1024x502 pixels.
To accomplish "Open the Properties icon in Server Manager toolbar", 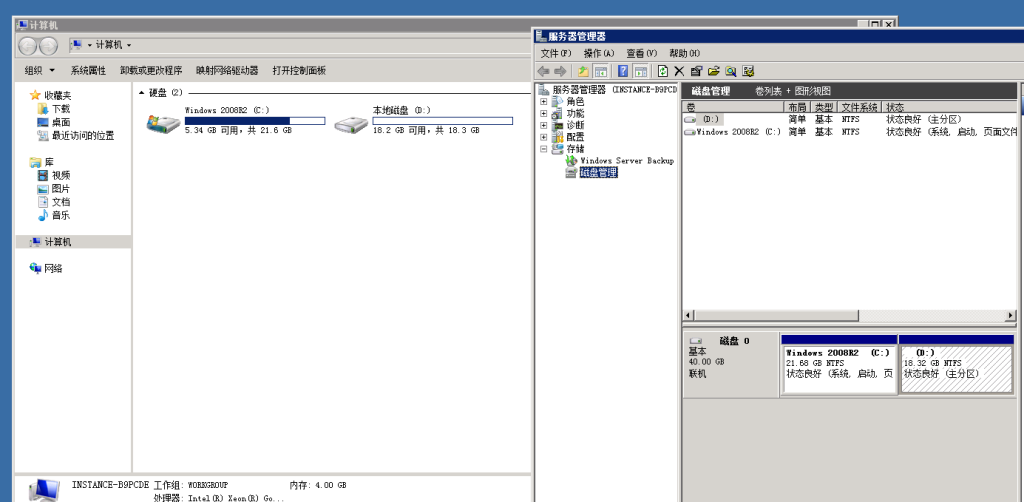I will click(x=696, y=71).
